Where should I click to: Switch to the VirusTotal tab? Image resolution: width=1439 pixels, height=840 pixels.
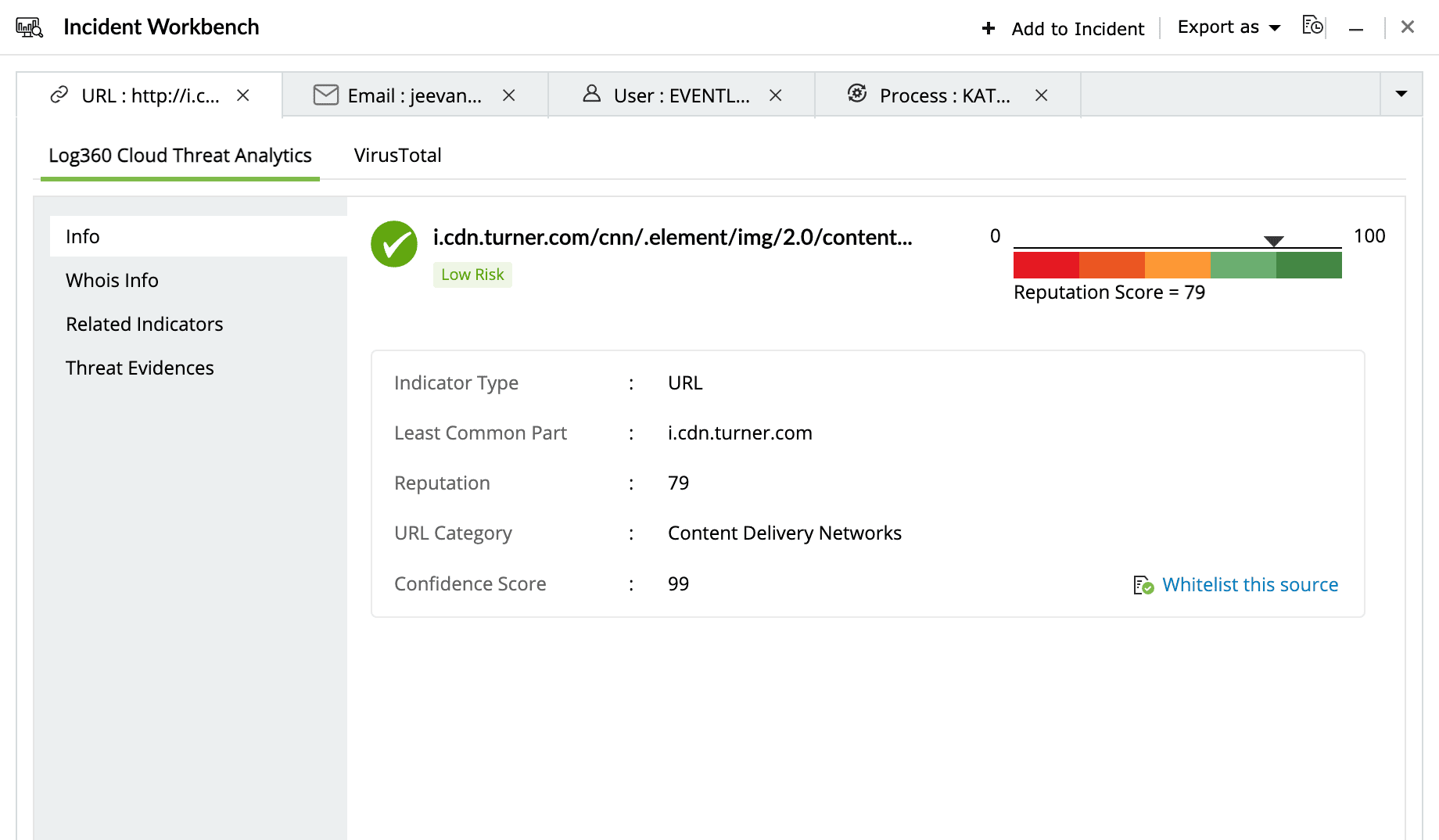click(397, 155)
